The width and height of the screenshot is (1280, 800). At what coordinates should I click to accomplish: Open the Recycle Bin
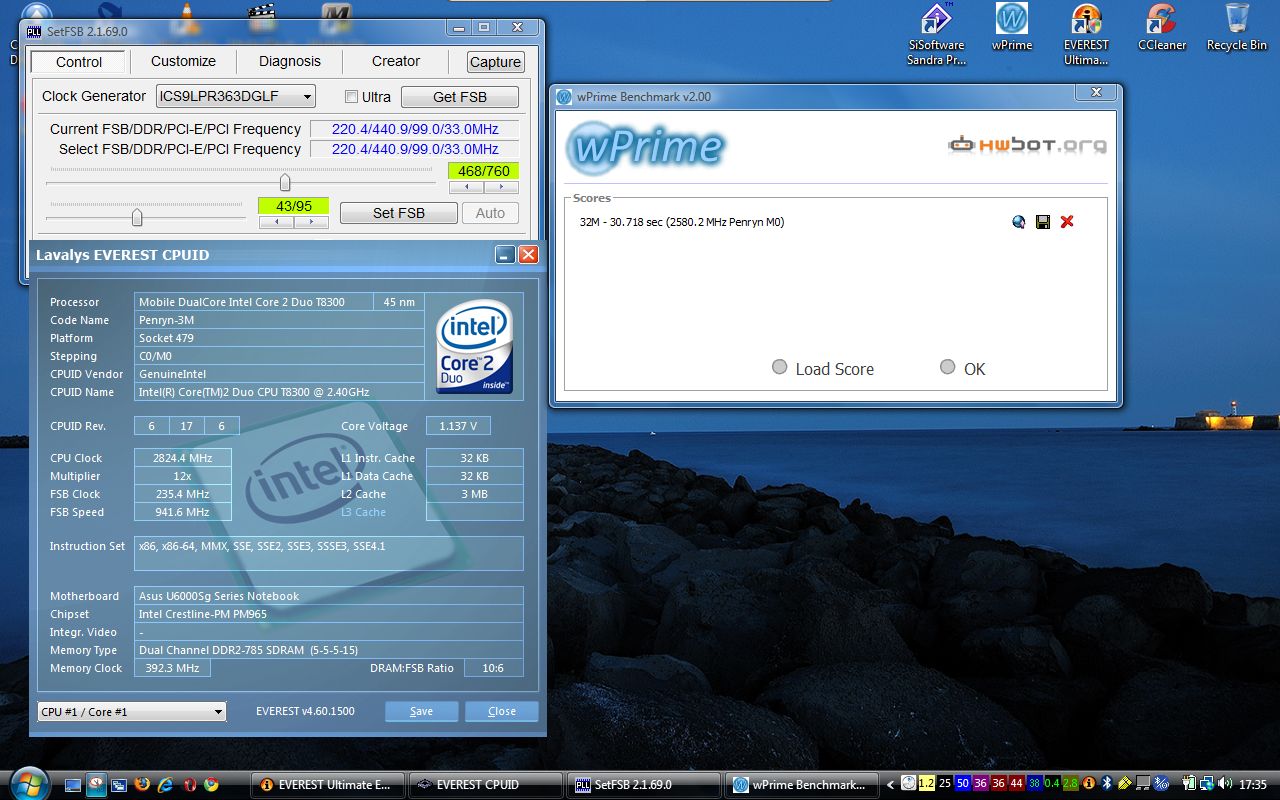pos(1237,28)
